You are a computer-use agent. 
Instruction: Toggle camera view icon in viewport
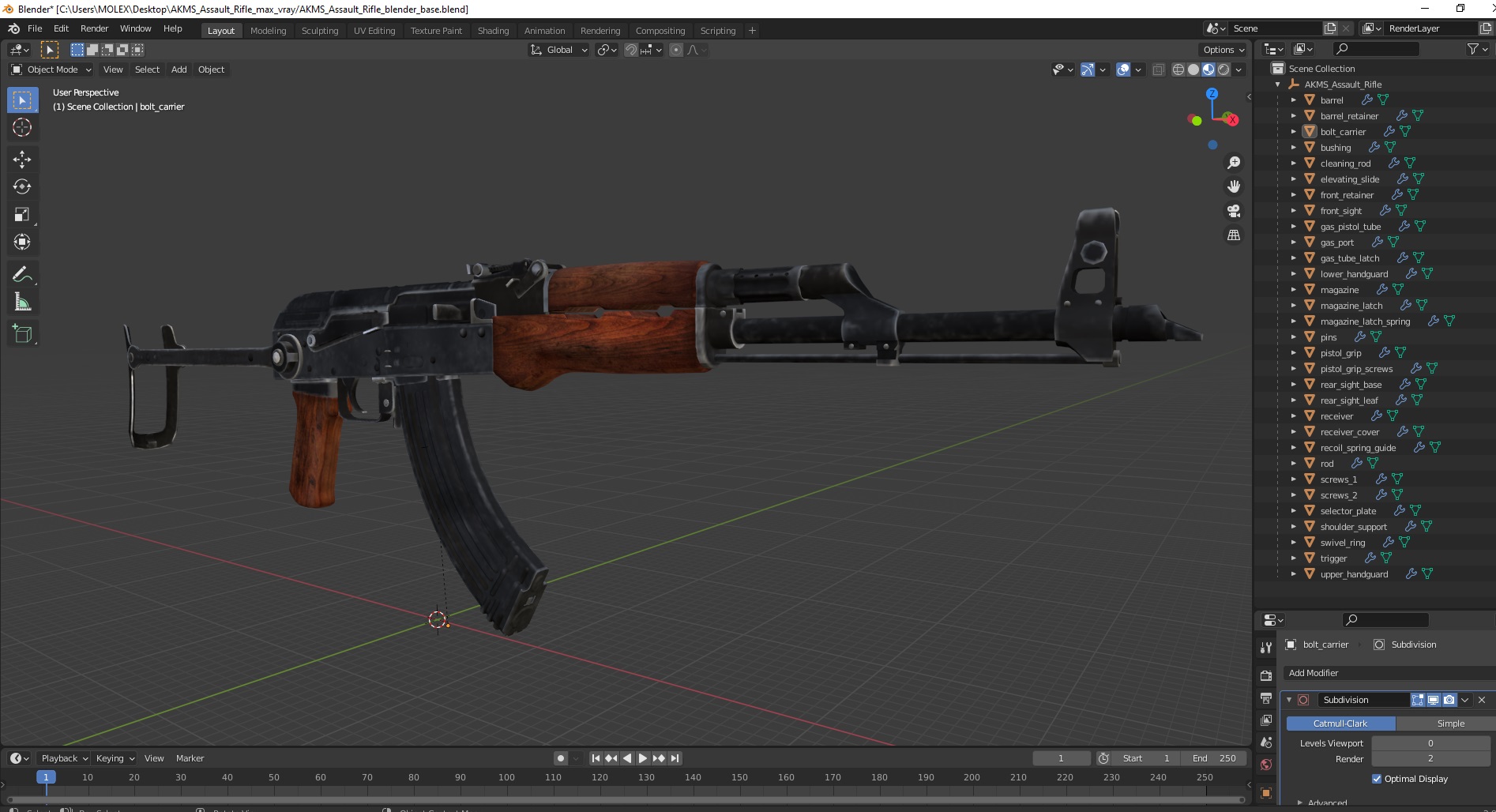(1233, 211)
